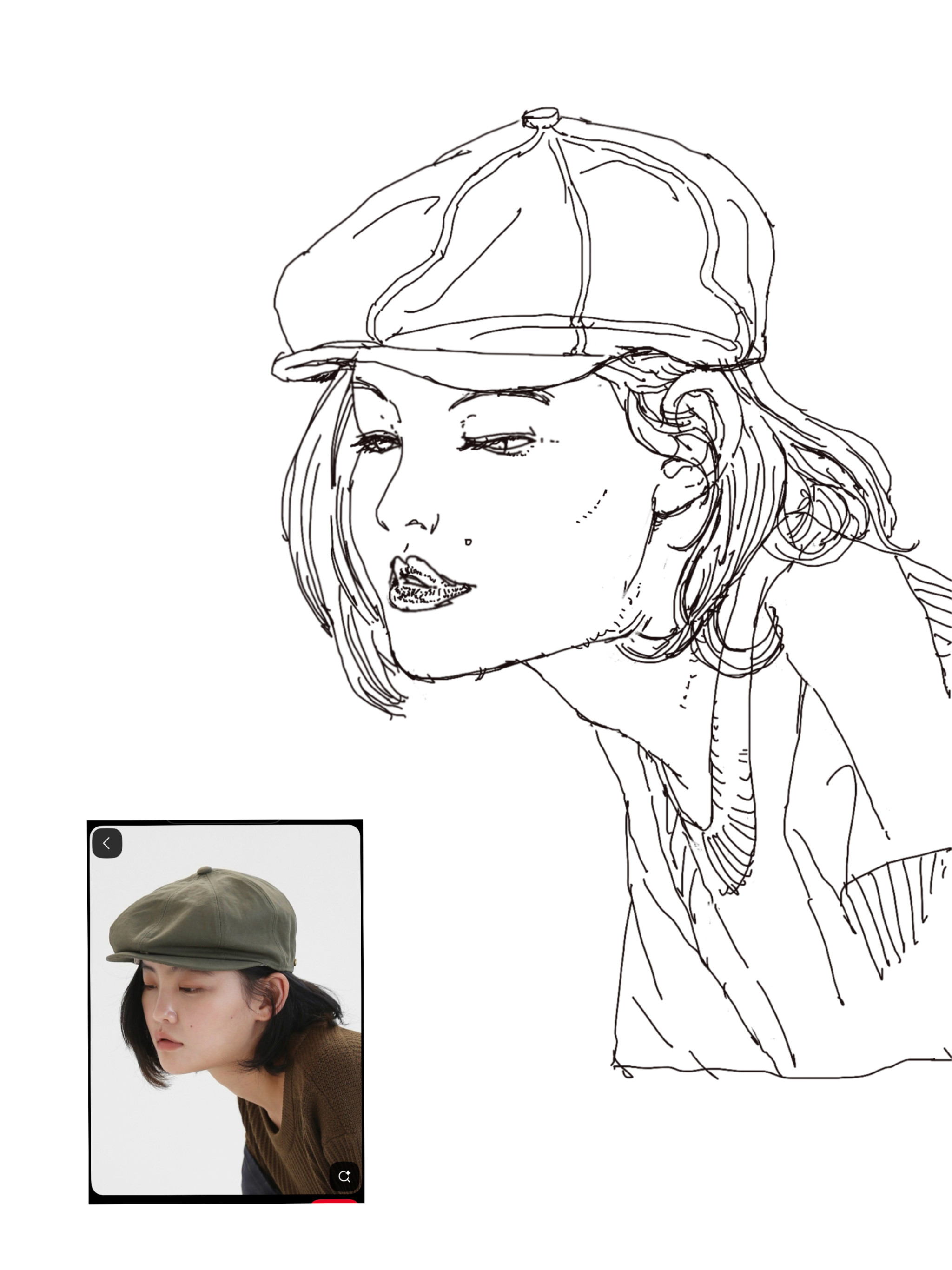Click the mole dot on sketched cheek
The height and width of the screenshot is (1270, 952).
click(468, 542)
